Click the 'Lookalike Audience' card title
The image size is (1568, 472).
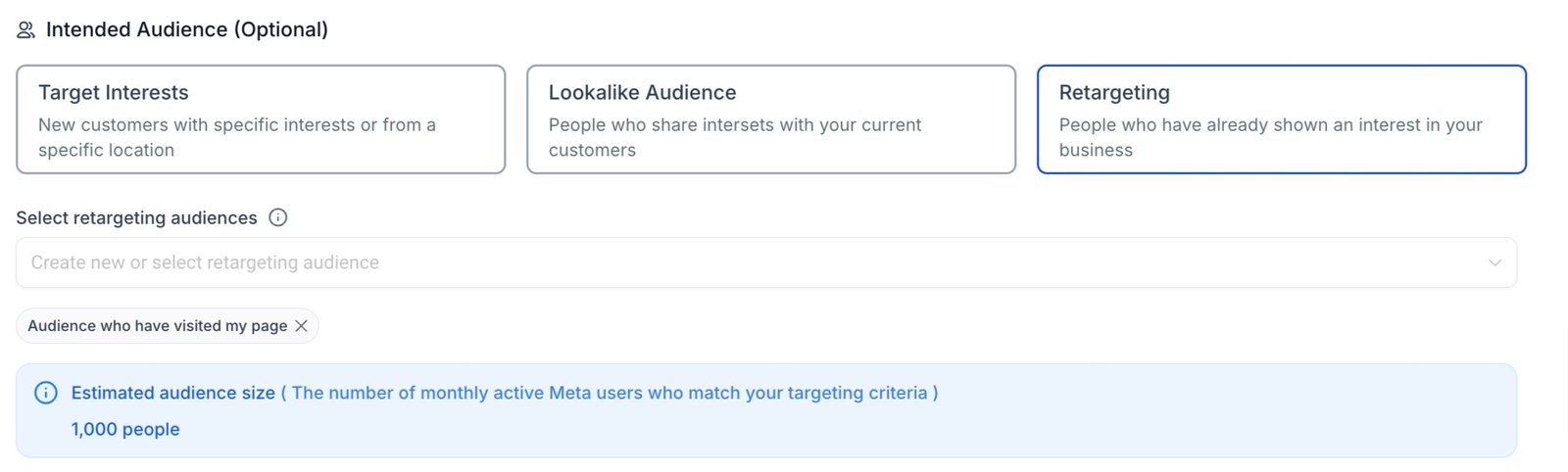[x=642, y=93]
